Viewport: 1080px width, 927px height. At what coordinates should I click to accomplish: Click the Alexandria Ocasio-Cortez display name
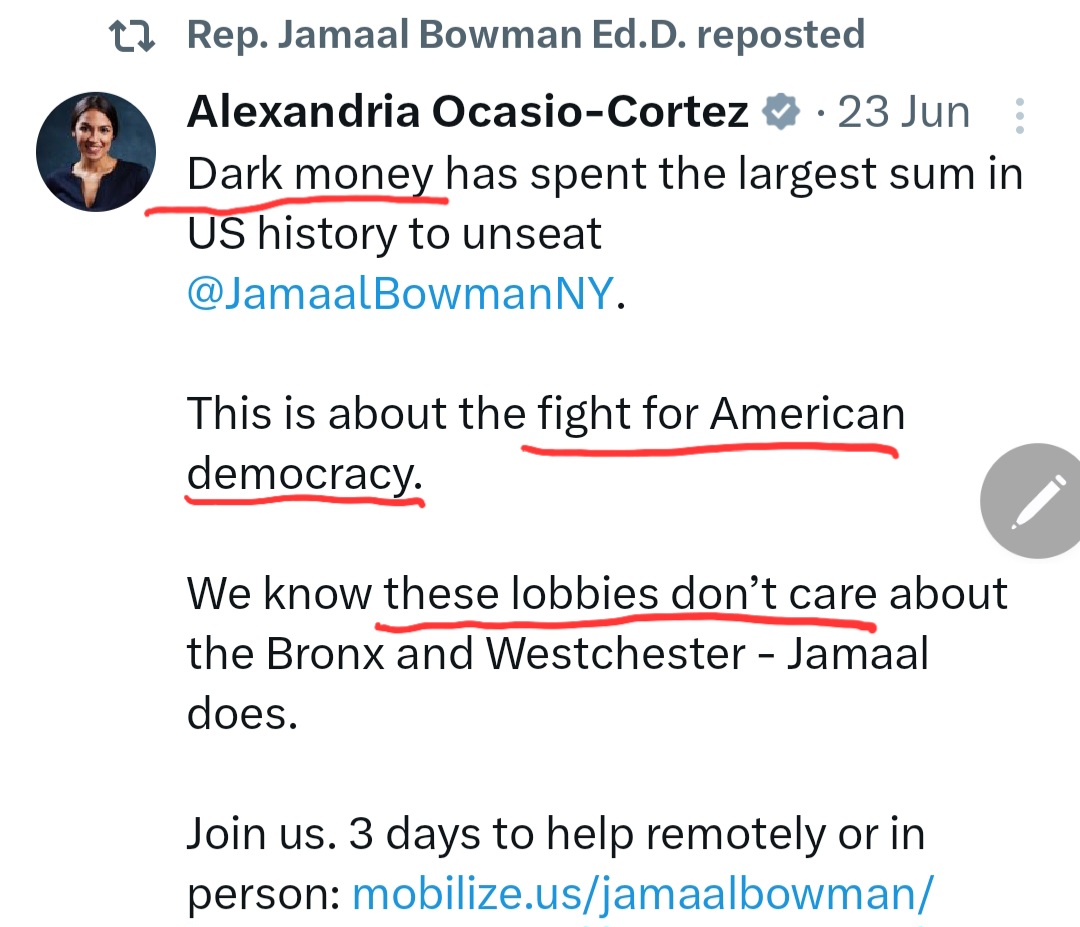467,112
